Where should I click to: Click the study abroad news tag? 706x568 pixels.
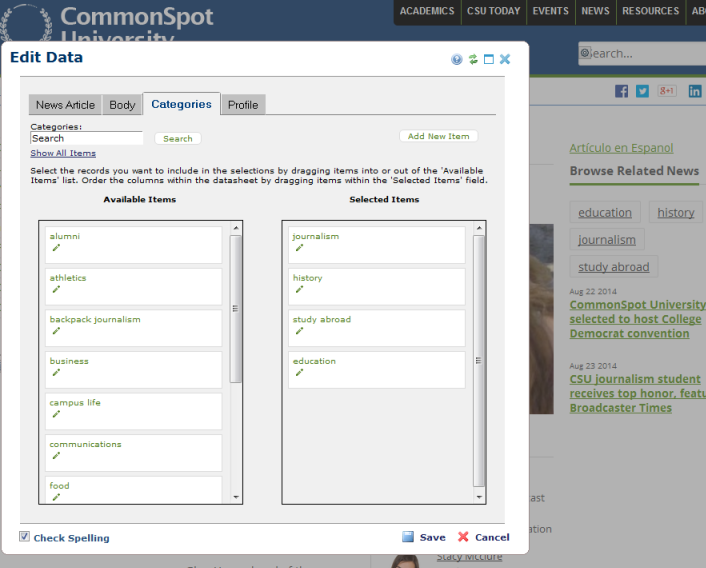click(614, 266)
